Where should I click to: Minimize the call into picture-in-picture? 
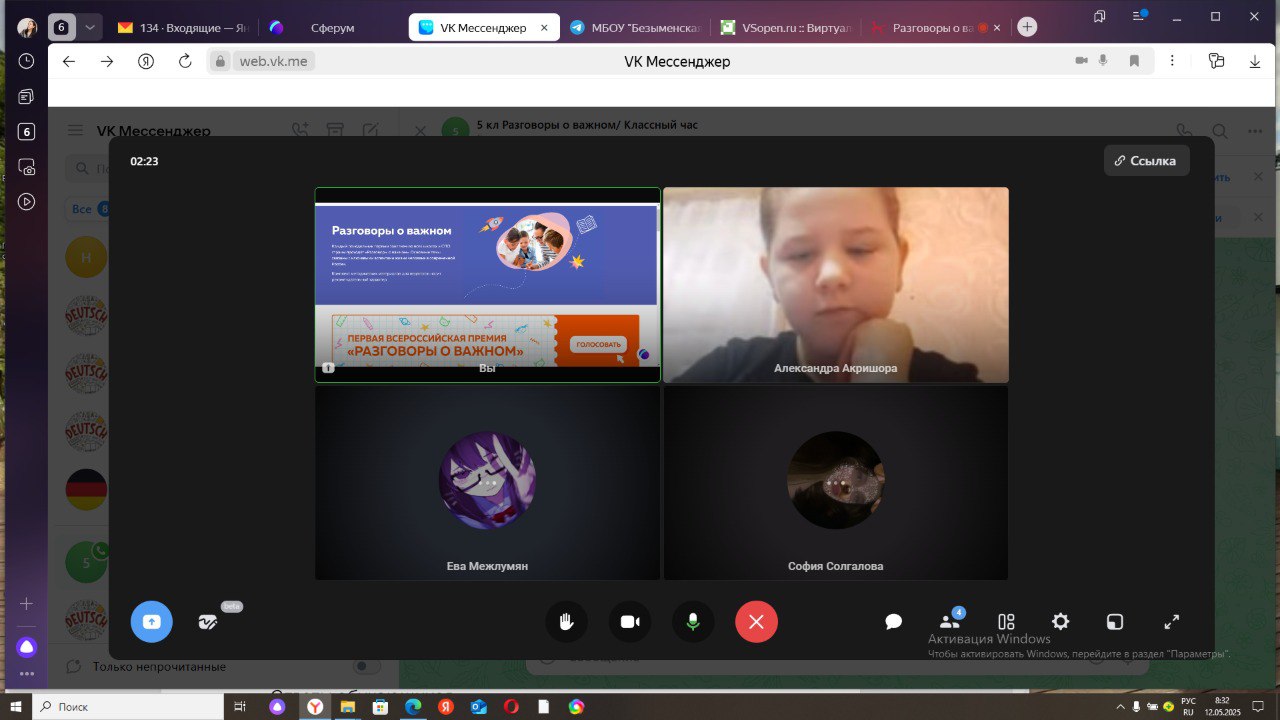pos(1115,622)
